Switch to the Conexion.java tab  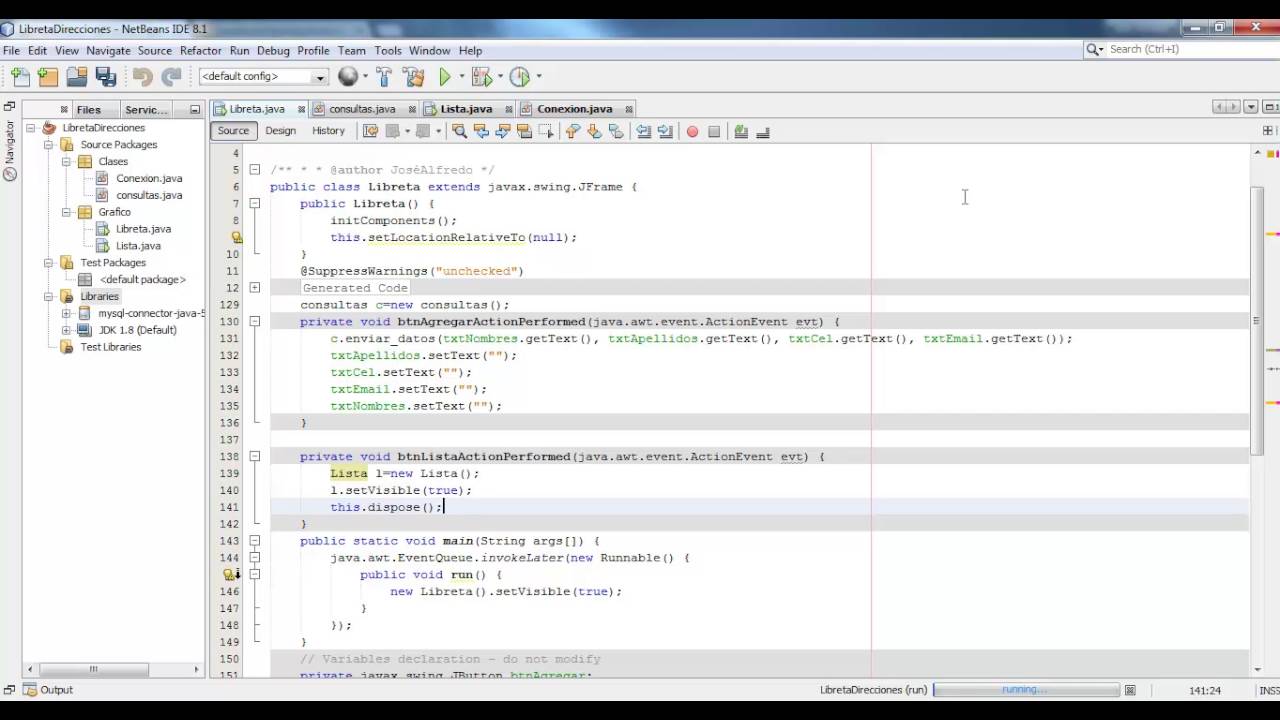pyautogui.click(x=574, y=109)
